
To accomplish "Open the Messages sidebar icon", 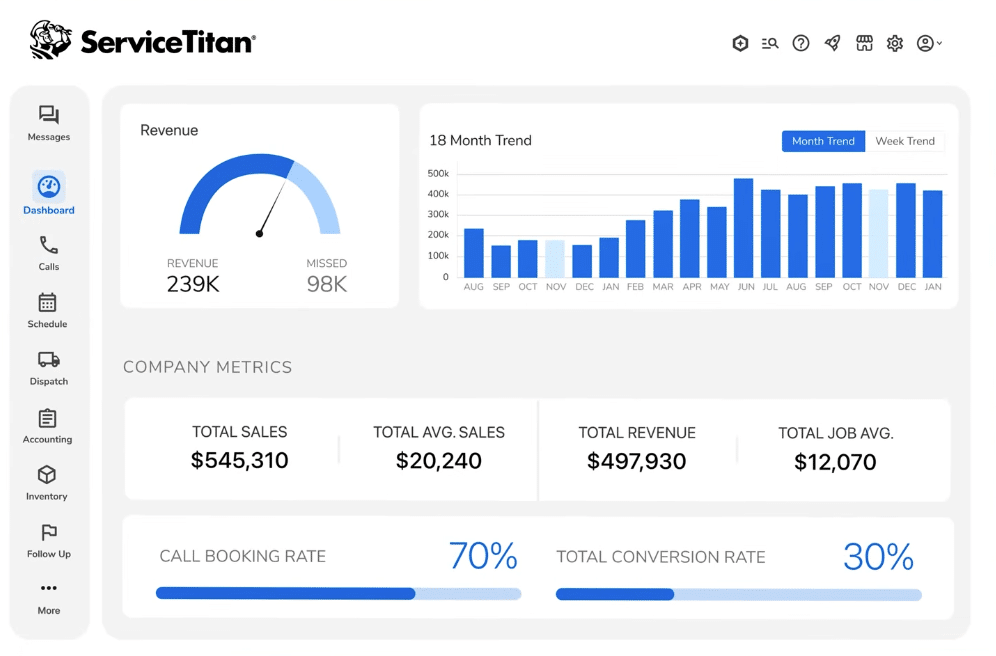I will (x=49, y=115).
